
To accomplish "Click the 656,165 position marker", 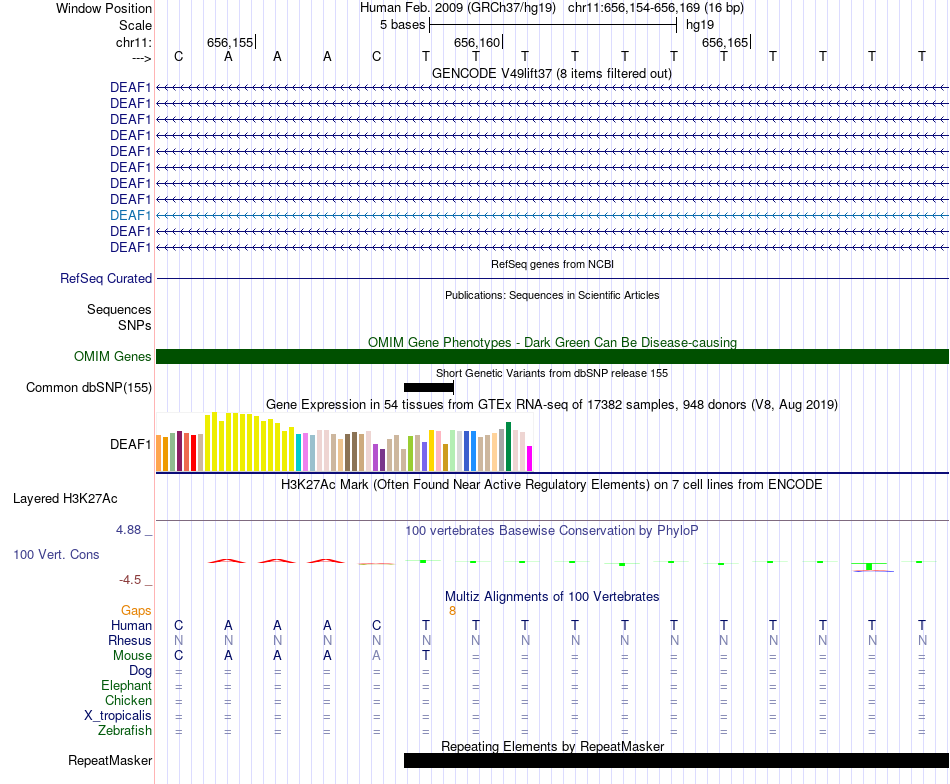I will coord(726,42).
